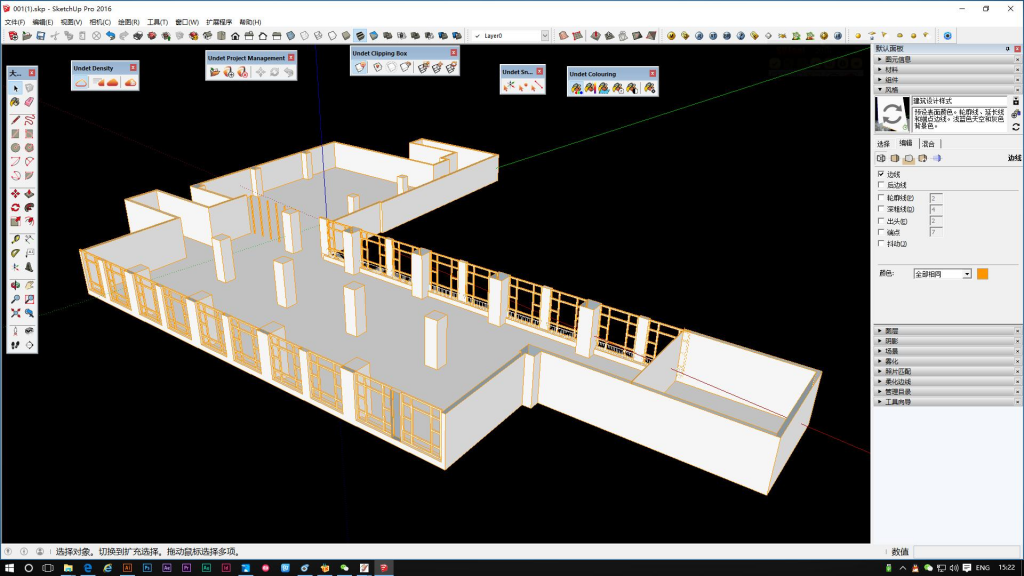Select the arrow Select tool
Screen dimensions: 1024x576
[x=16, y=88]
